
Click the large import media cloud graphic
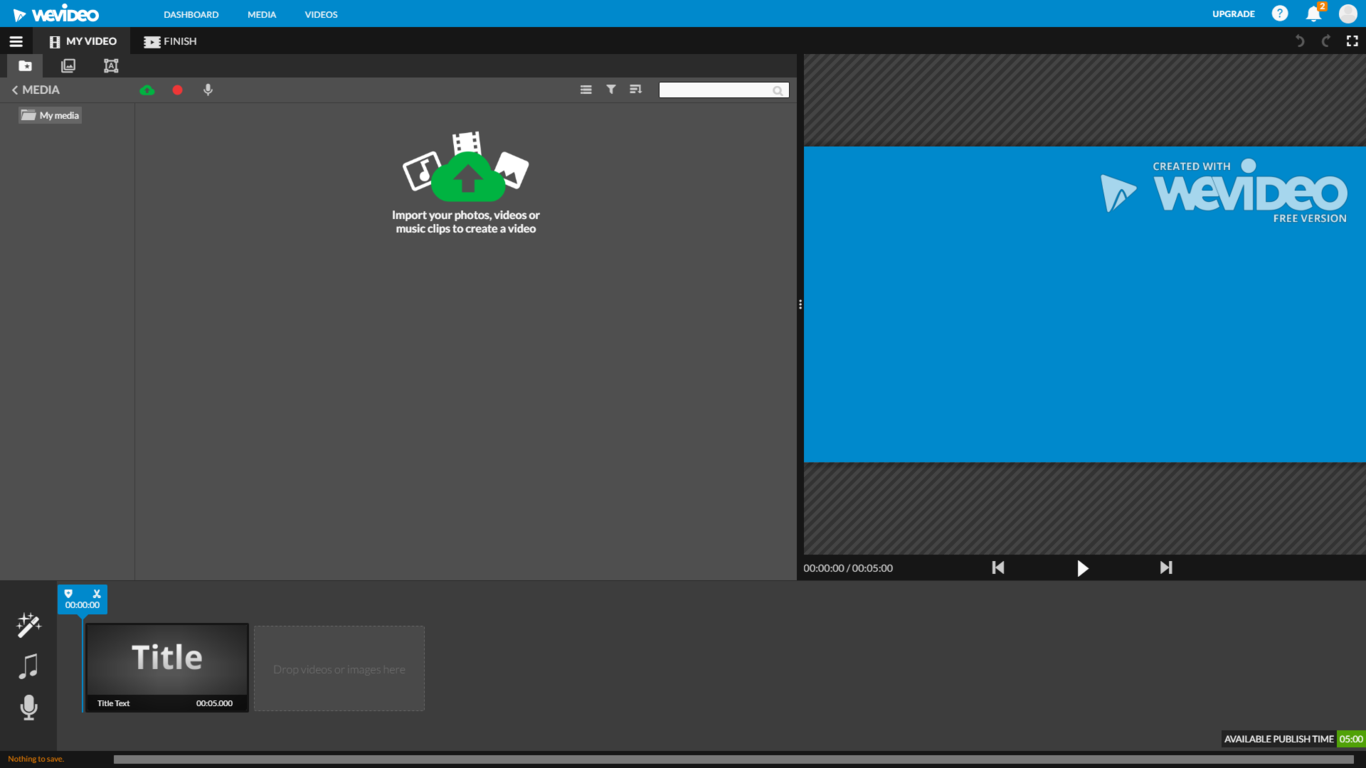tap(466, 167)
